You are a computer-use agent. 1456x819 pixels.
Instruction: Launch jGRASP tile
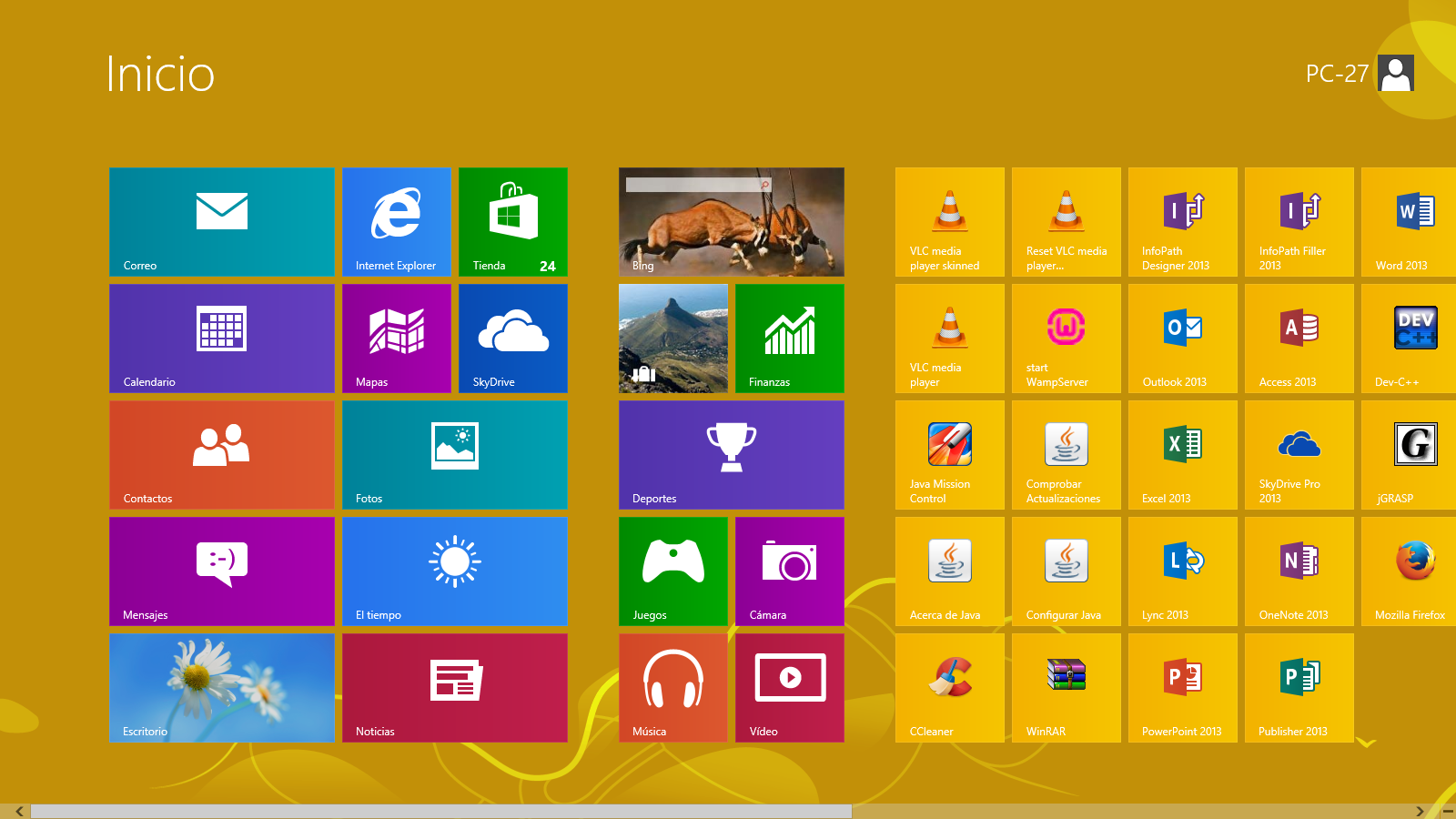1409,455
